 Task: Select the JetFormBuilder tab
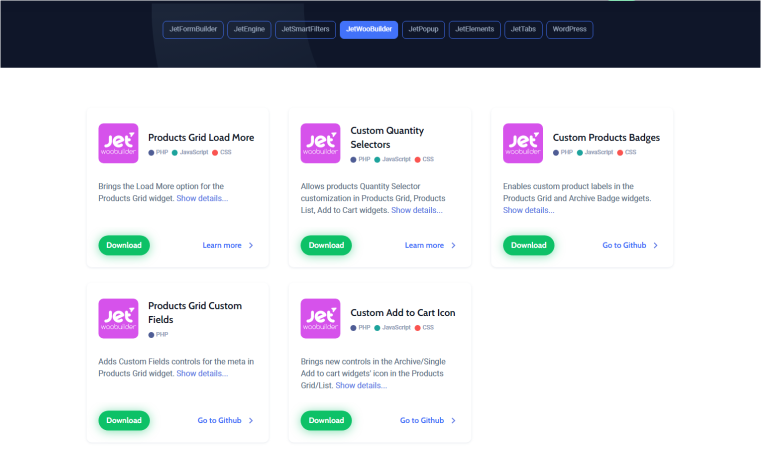click(x=193, y=29)
